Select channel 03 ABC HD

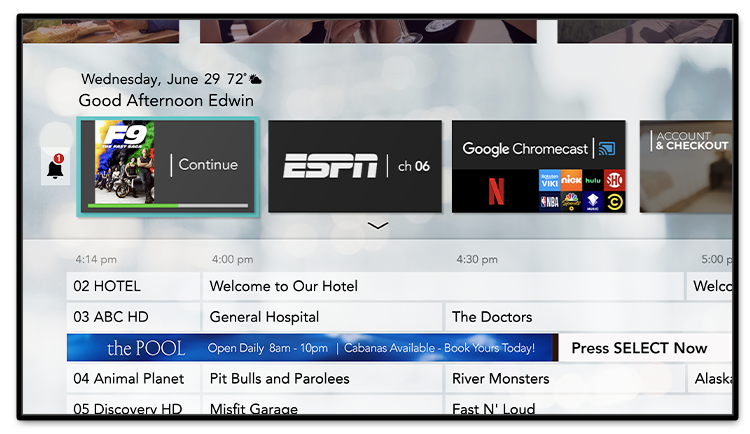(134, 317)
